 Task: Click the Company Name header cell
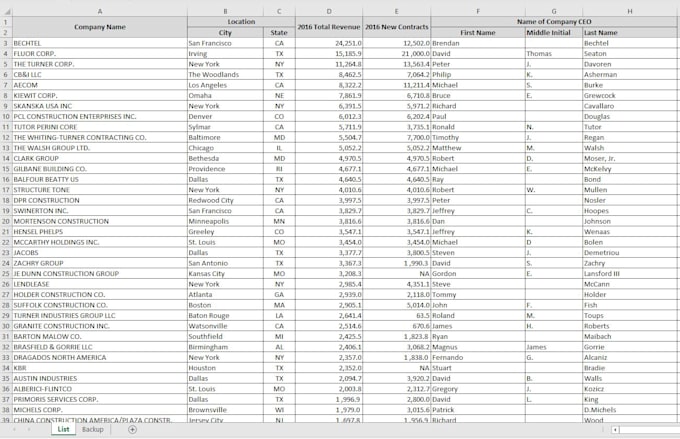[x=100, y=27]
